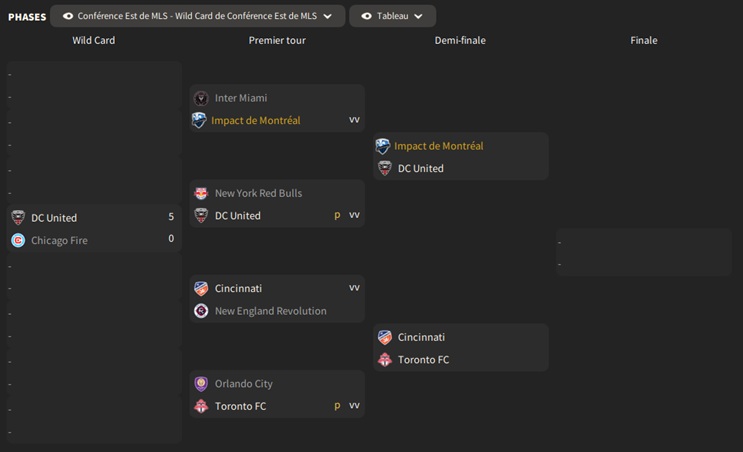Screen dimensions: 743x452
Task: Open the Tableau view dropdown
Action: point(392,16)
